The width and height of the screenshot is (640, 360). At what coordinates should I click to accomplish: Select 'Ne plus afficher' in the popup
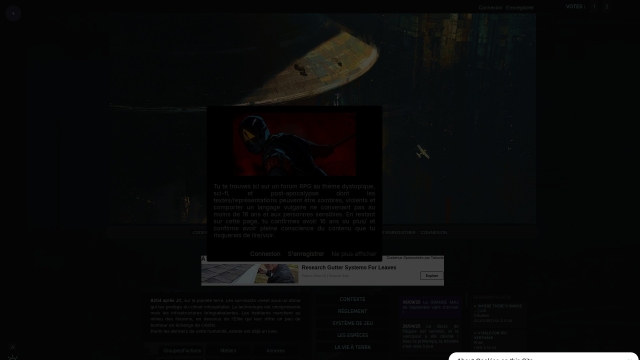click(x=354, y=254)
